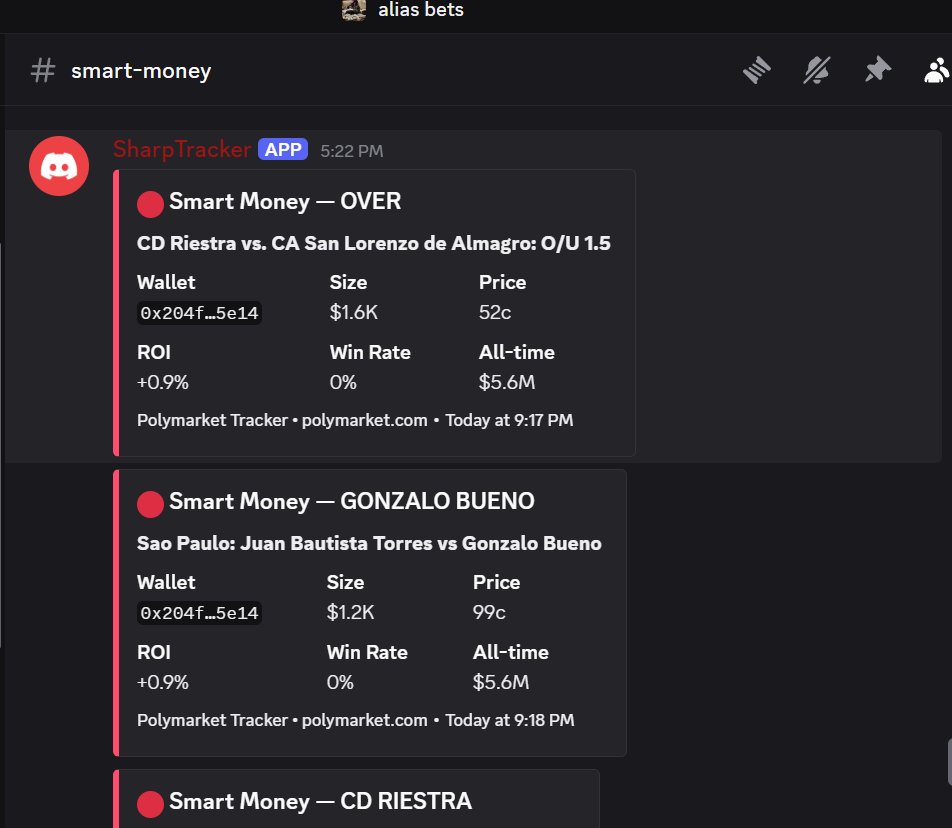
Task: Click the alias bets server title
Action: pyautogui.click(x=421, y=9)
